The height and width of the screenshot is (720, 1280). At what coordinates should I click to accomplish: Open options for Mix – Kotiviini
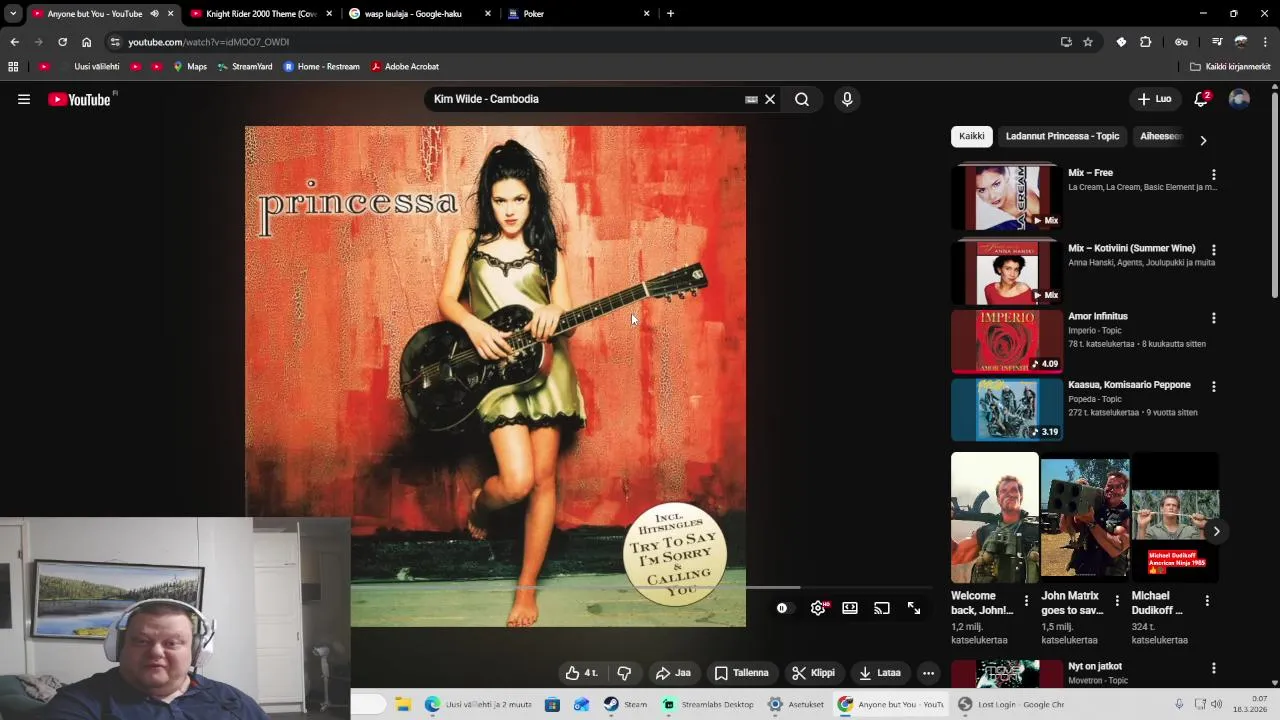pyautogui.click(x=1214, y=250)
